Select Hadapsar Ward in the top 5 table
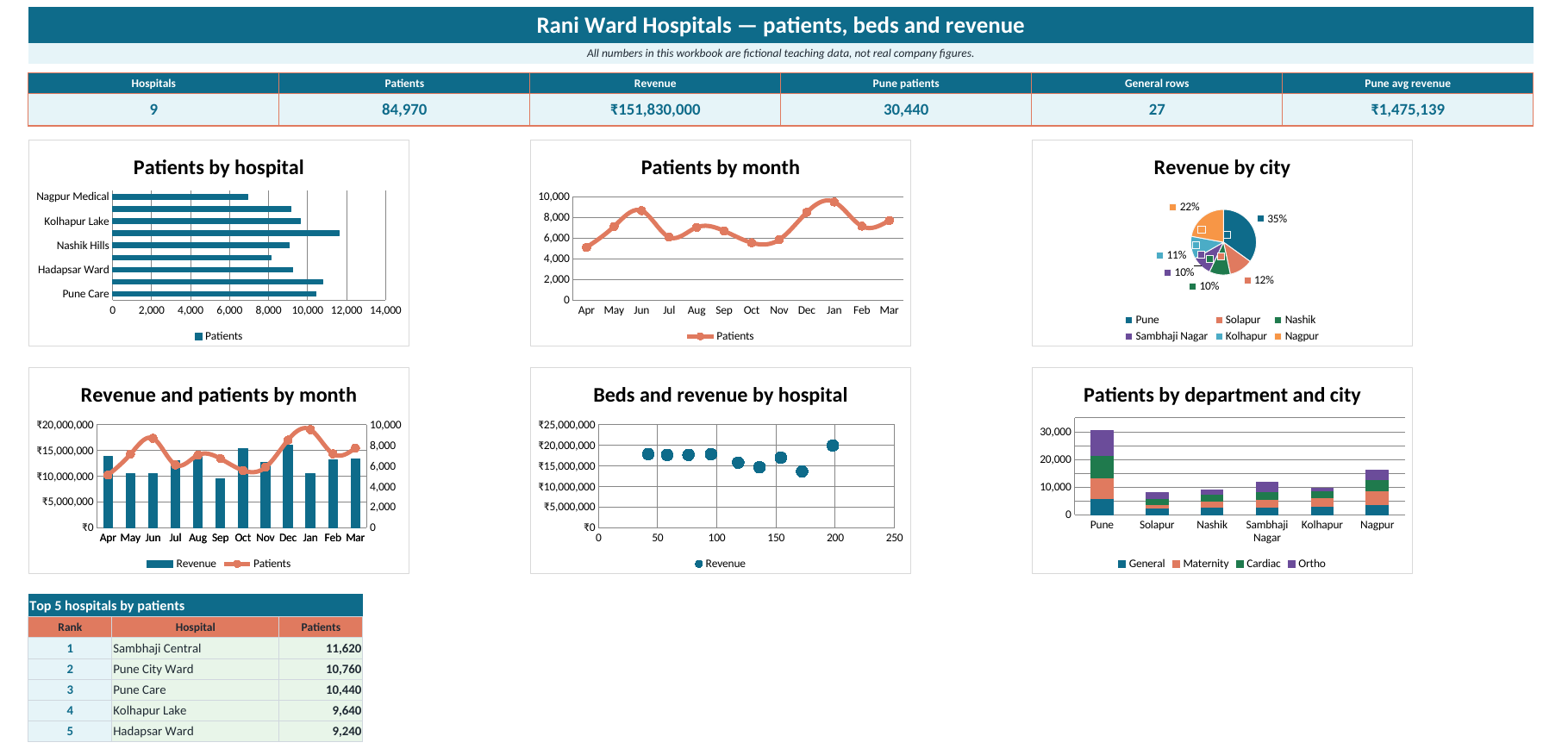 [x=196, y=731]
